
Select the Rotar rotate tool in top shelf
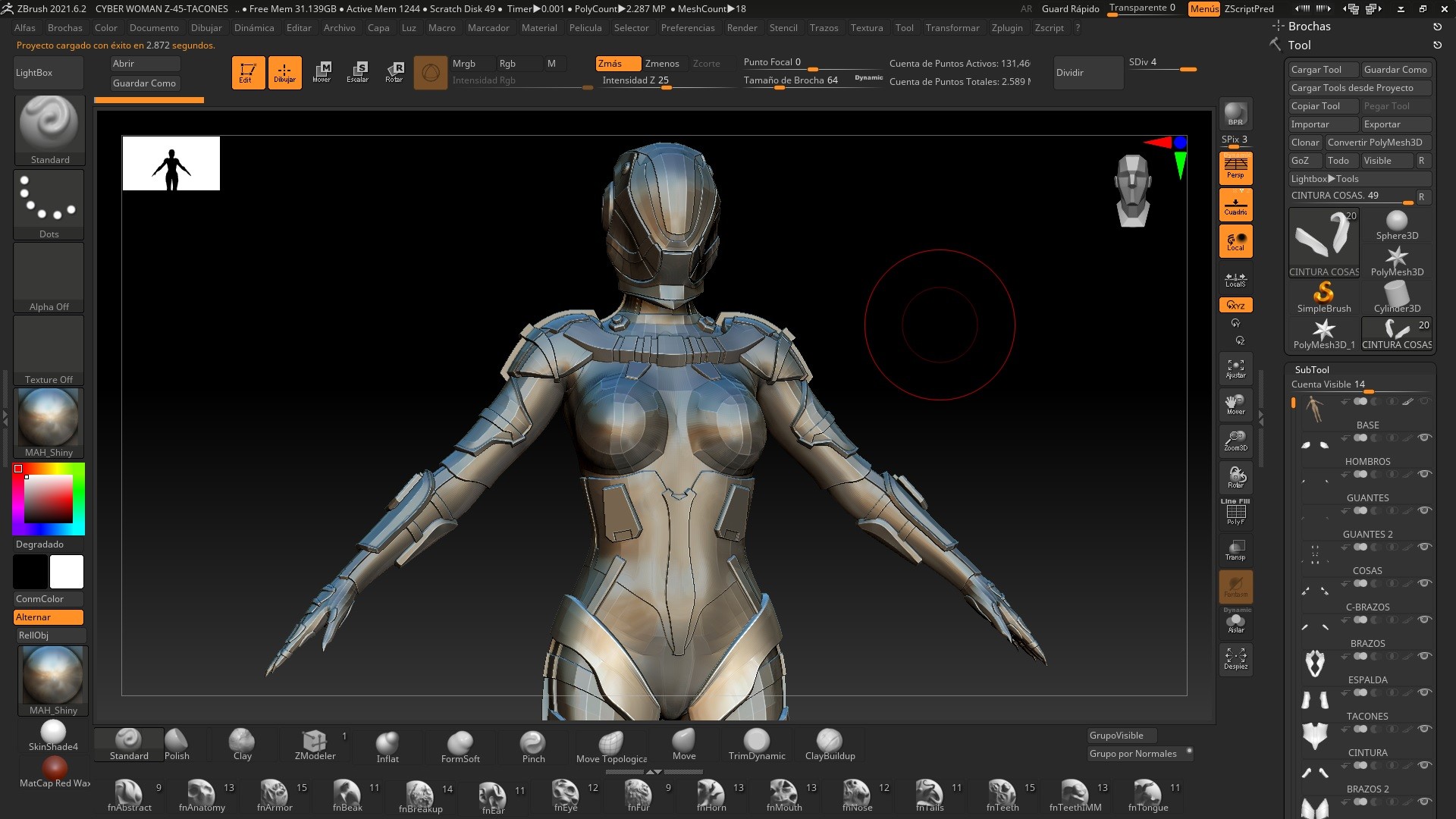[x=394, y=73]
